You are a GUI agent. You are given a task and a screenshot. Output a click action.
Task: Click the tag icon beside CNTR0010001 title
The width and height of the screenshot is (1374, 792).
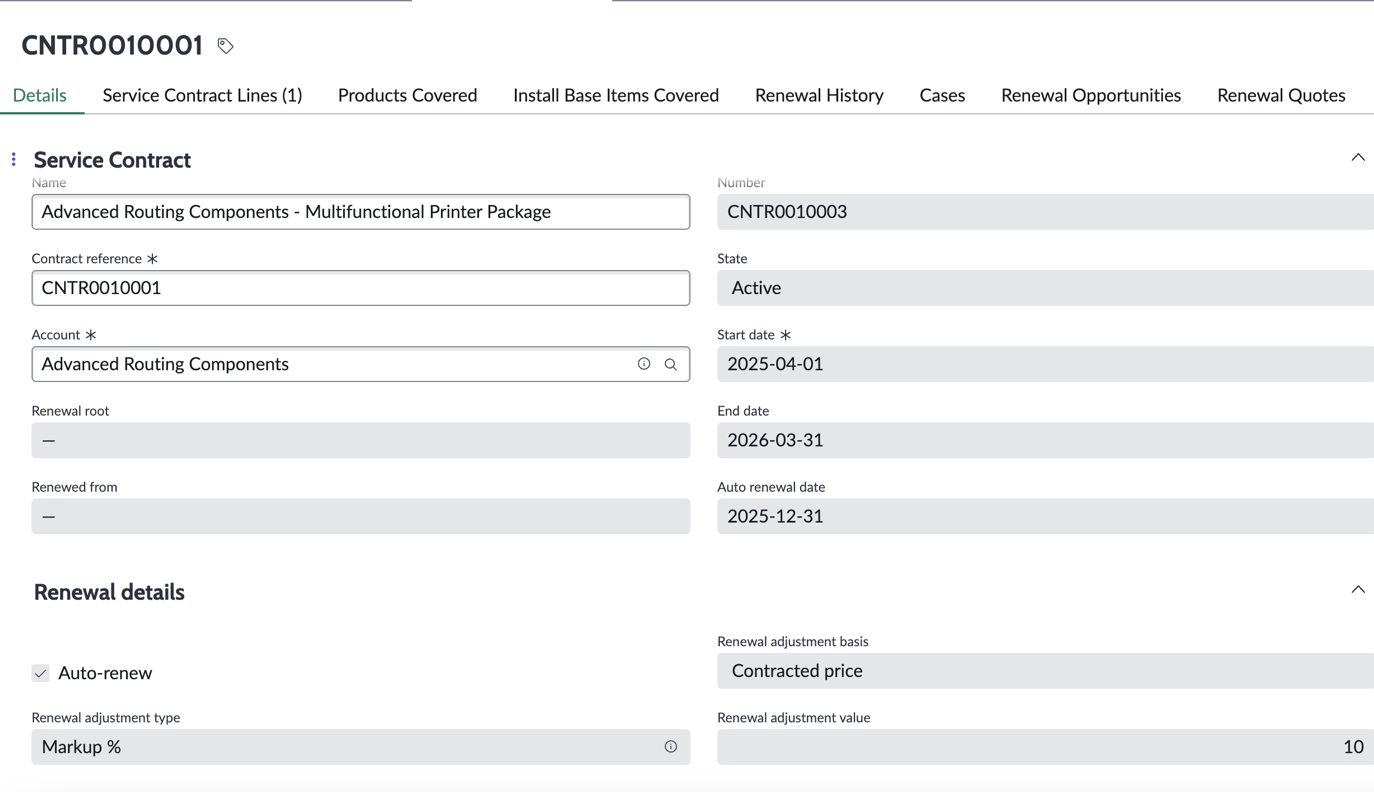click(225, 45)
